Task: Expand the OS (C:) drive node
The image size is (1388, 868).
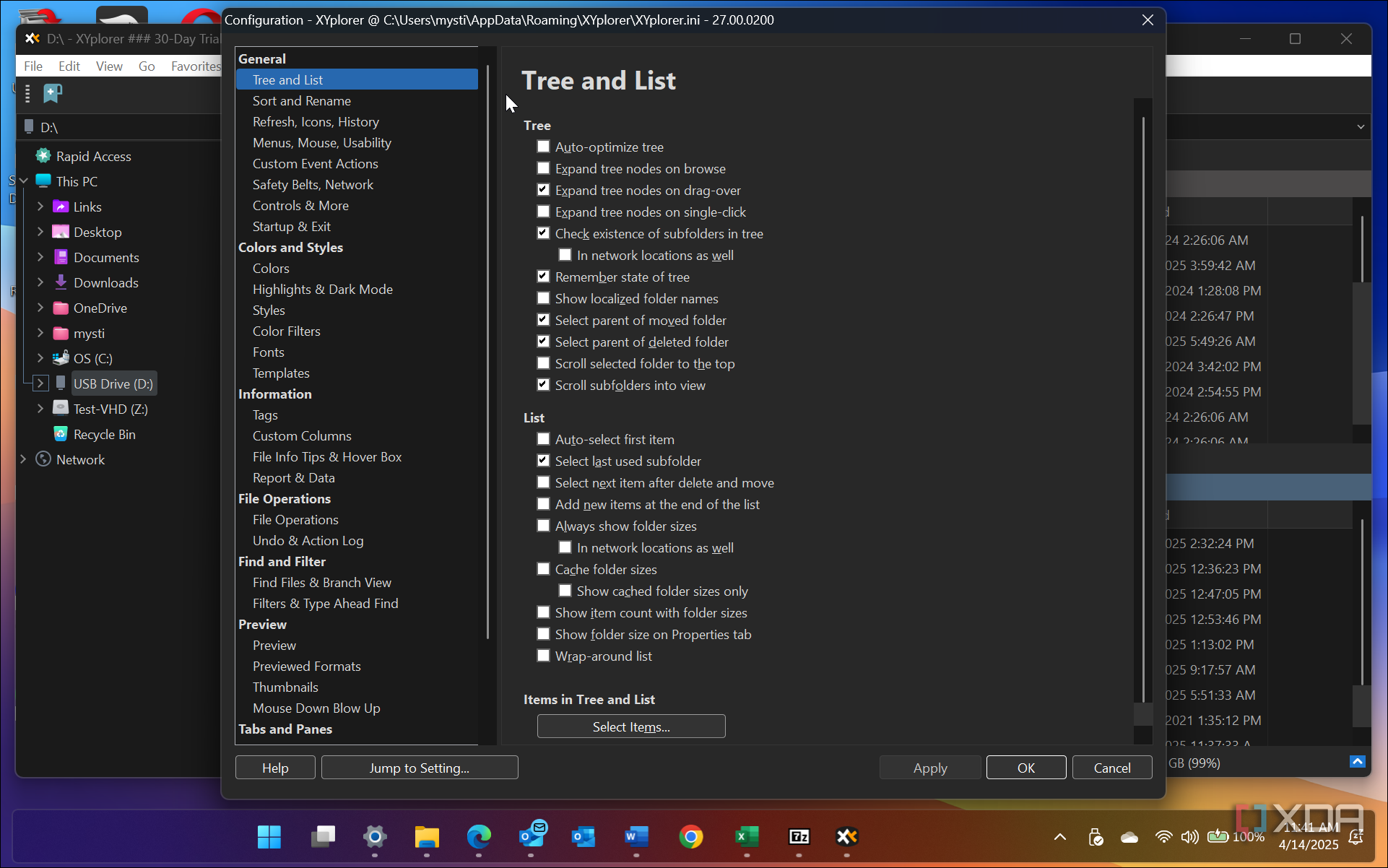Action: 40,358
